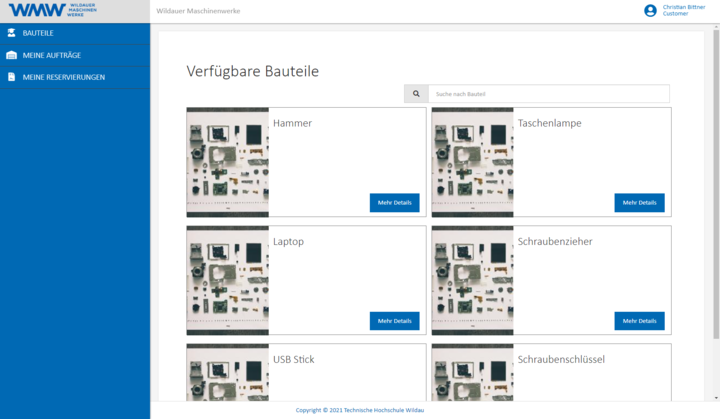The width and height of the screenshot is (720, 419).
Task: Open Mehr Details on Schraubenzieher card
Action: (639, 321)
